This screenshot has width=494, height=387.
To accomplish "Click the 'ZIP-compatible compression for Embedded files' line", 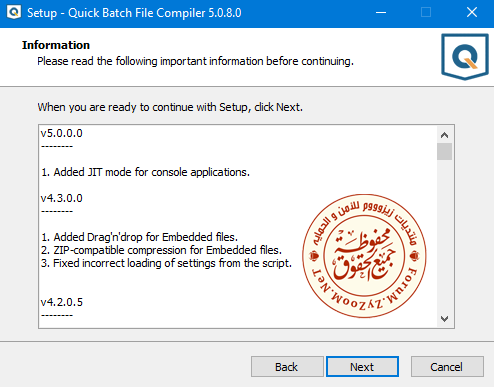I will pyautogui.click(x=161, y=250).
